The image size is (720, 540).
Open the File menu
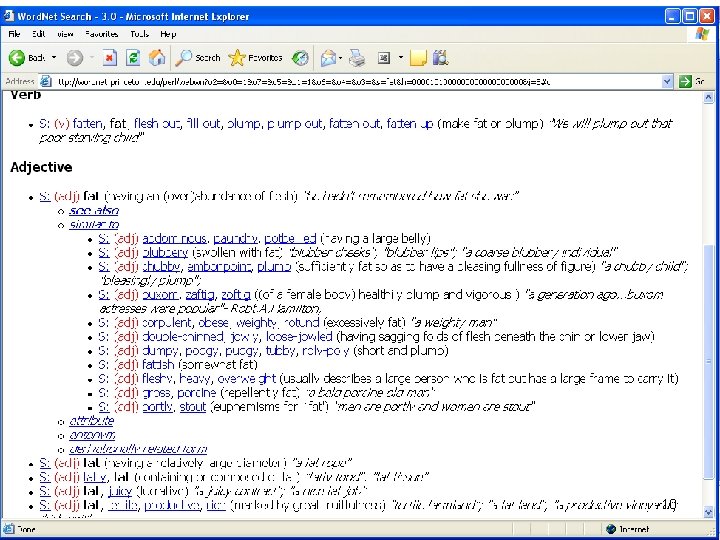pyautogui.click(x=14, y=34)
